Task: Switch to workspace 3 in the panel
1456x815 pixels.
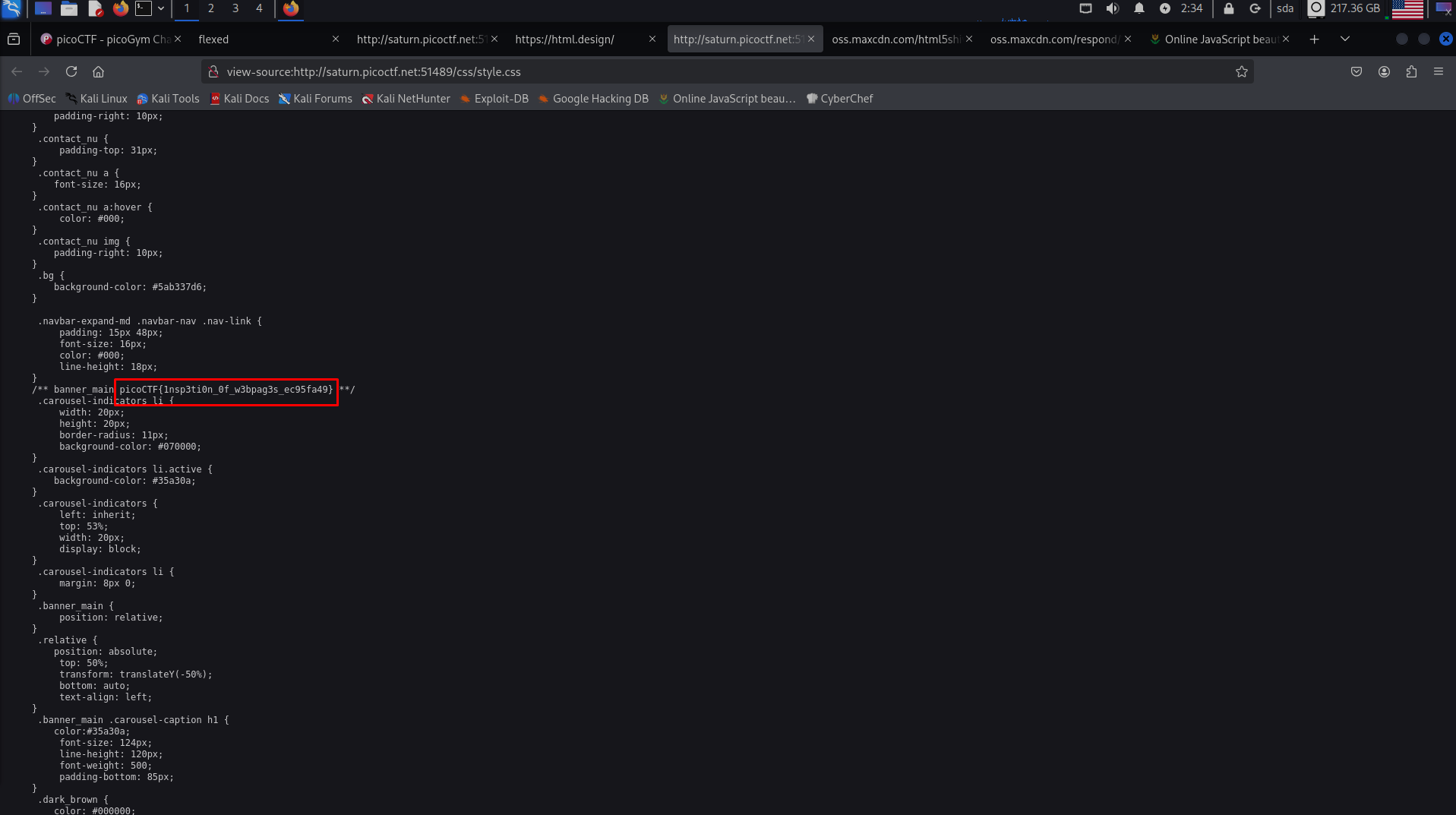Action: click(x=235, y=8)
